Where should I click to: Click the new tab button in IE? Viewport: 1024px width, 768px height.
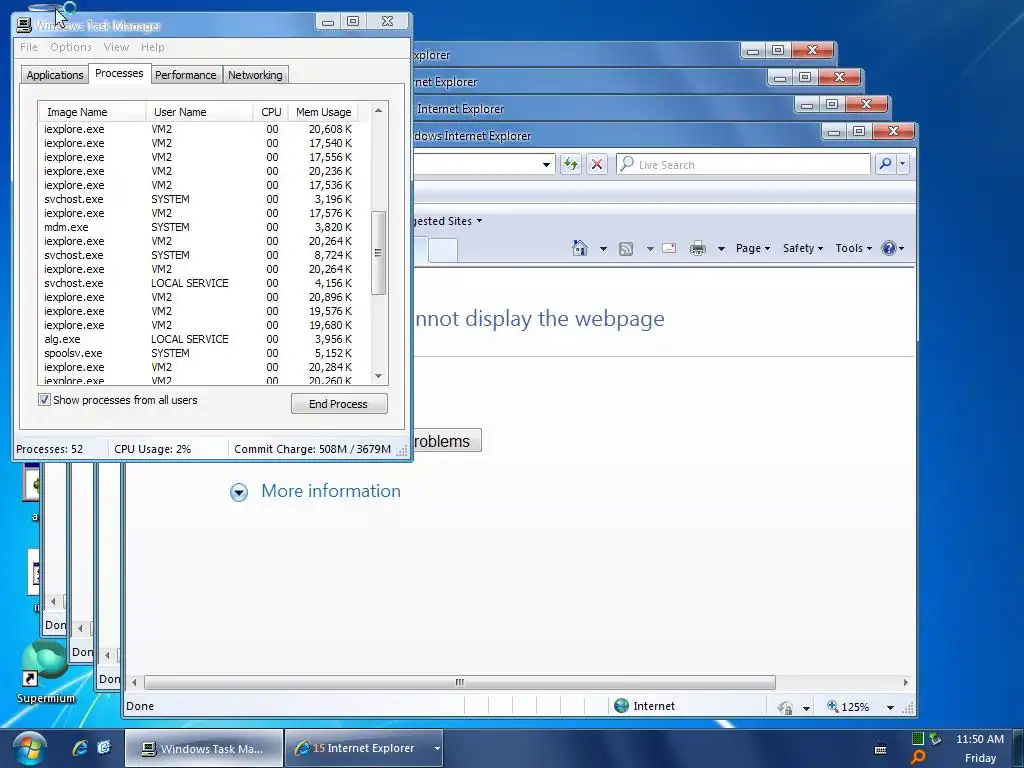[x=443, y=250]
